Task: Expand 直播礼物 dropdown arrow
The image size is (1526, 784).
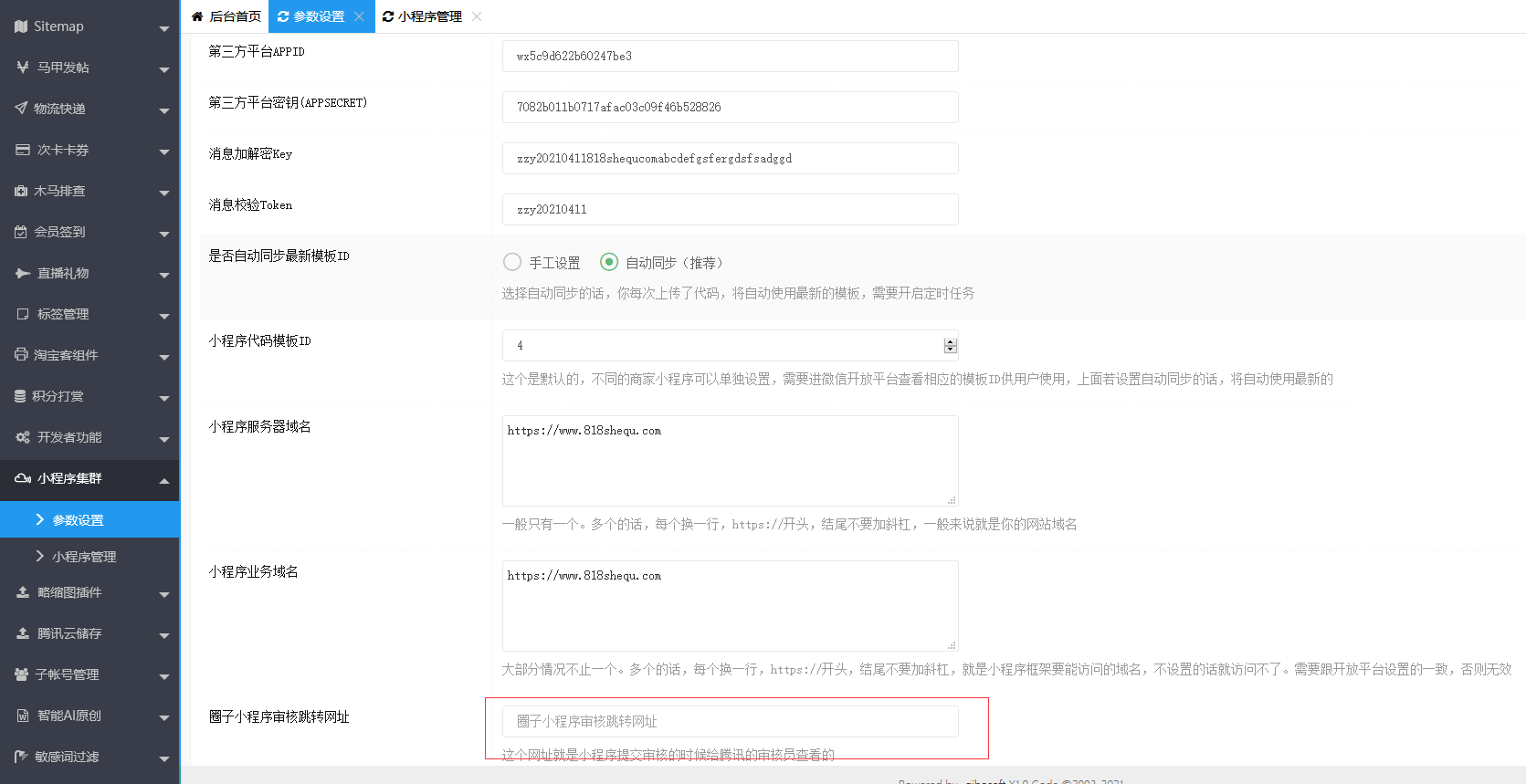Action: tap(164, 275)
